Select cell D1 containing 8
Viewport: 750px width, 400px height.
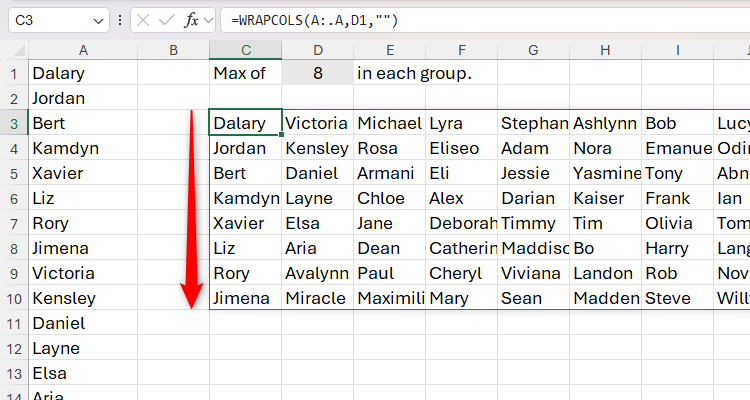pos(318,73)
